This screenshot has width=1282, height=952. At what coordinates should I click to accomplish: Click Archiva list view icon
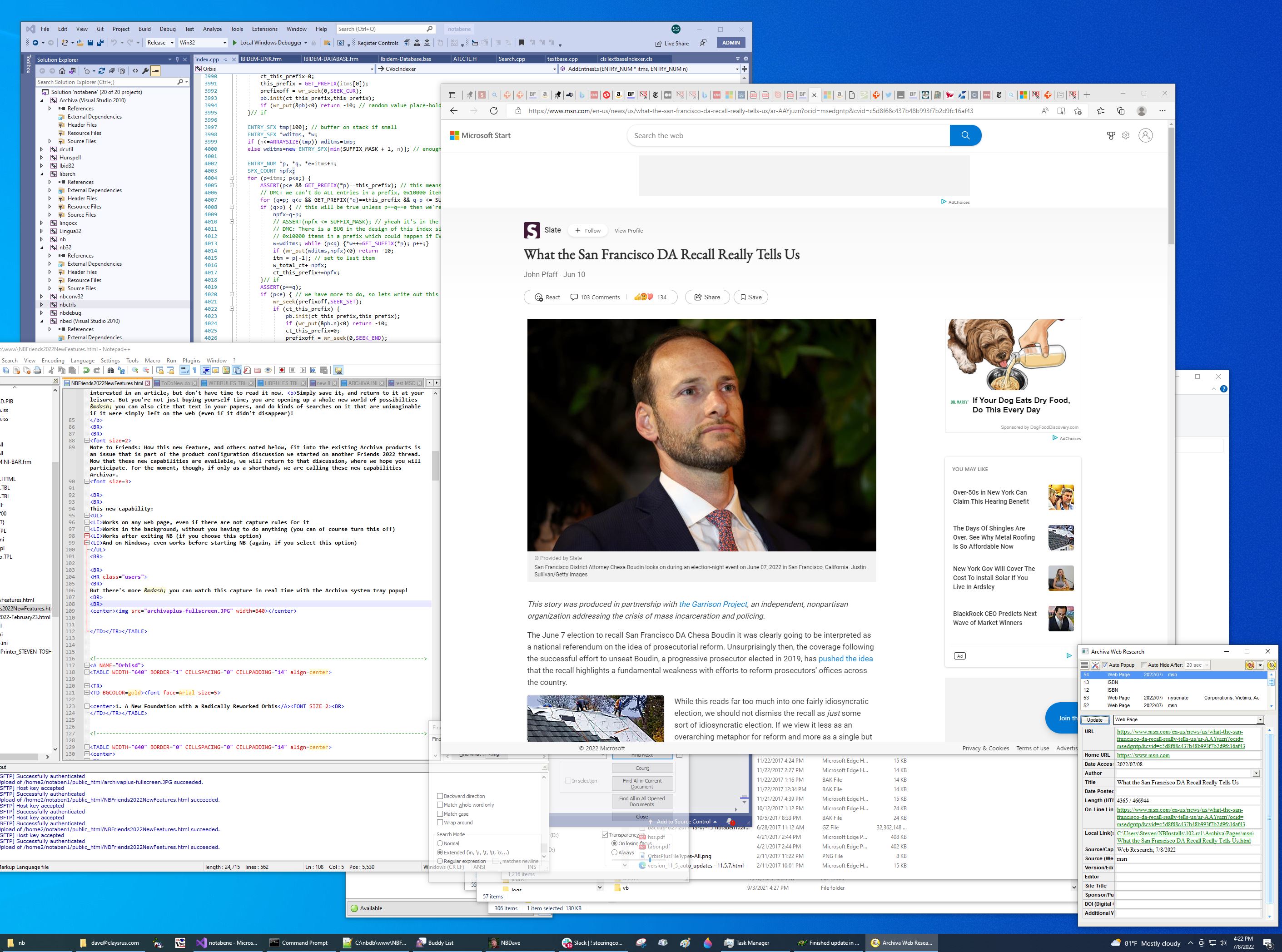click(1084, 665)
